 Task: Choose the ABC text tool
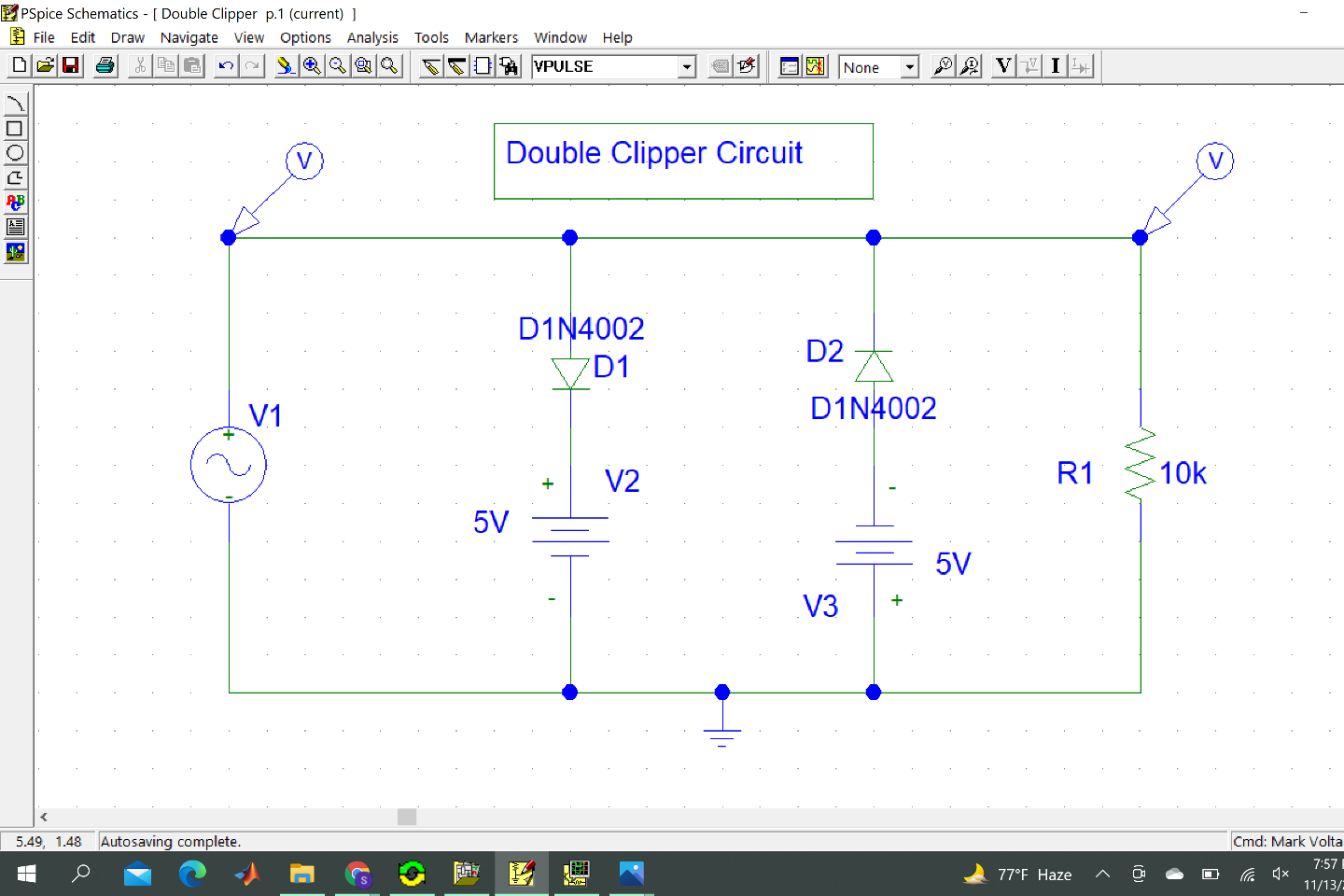tap(15, 202)
